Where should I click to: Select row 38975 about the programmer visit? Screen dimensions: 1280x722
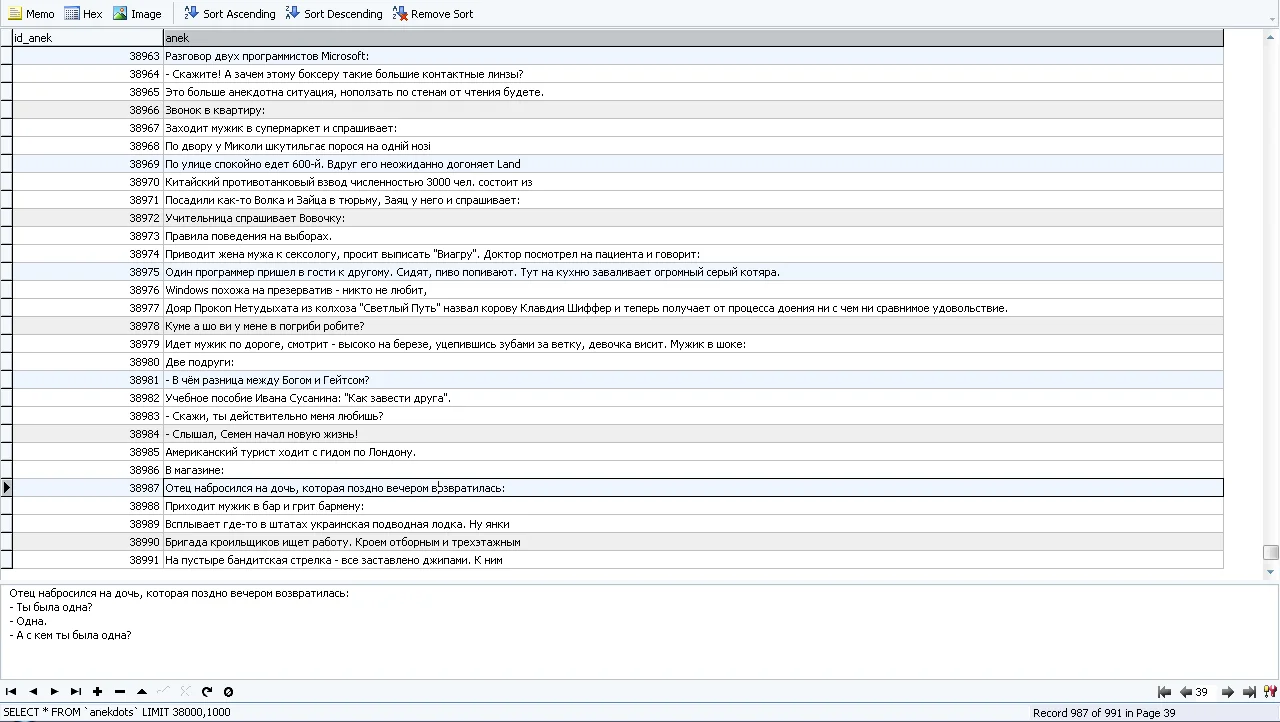400,271
